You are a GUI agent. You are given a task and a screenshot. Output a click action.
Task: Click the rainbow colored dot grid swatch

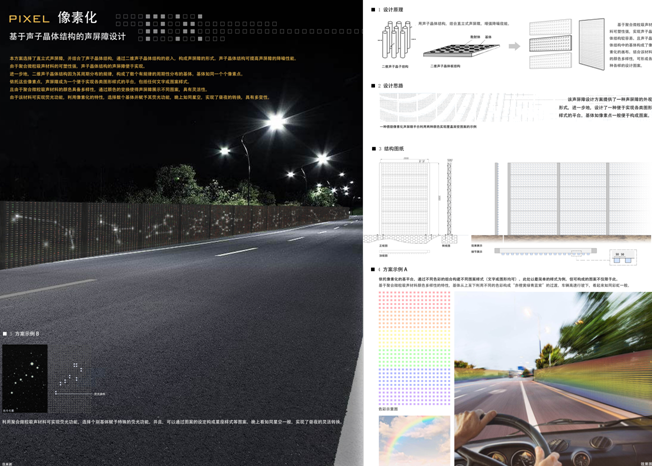(x=414, y=348)
